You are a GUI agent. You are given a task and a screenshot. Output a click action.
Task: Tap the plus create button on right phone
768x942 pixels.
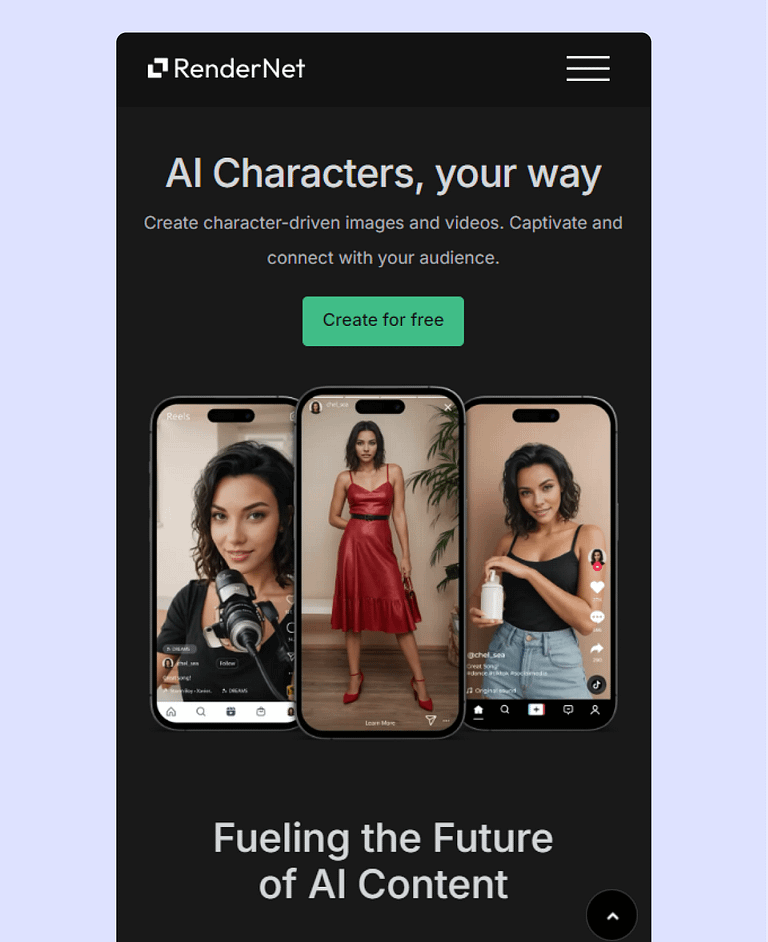536,710
